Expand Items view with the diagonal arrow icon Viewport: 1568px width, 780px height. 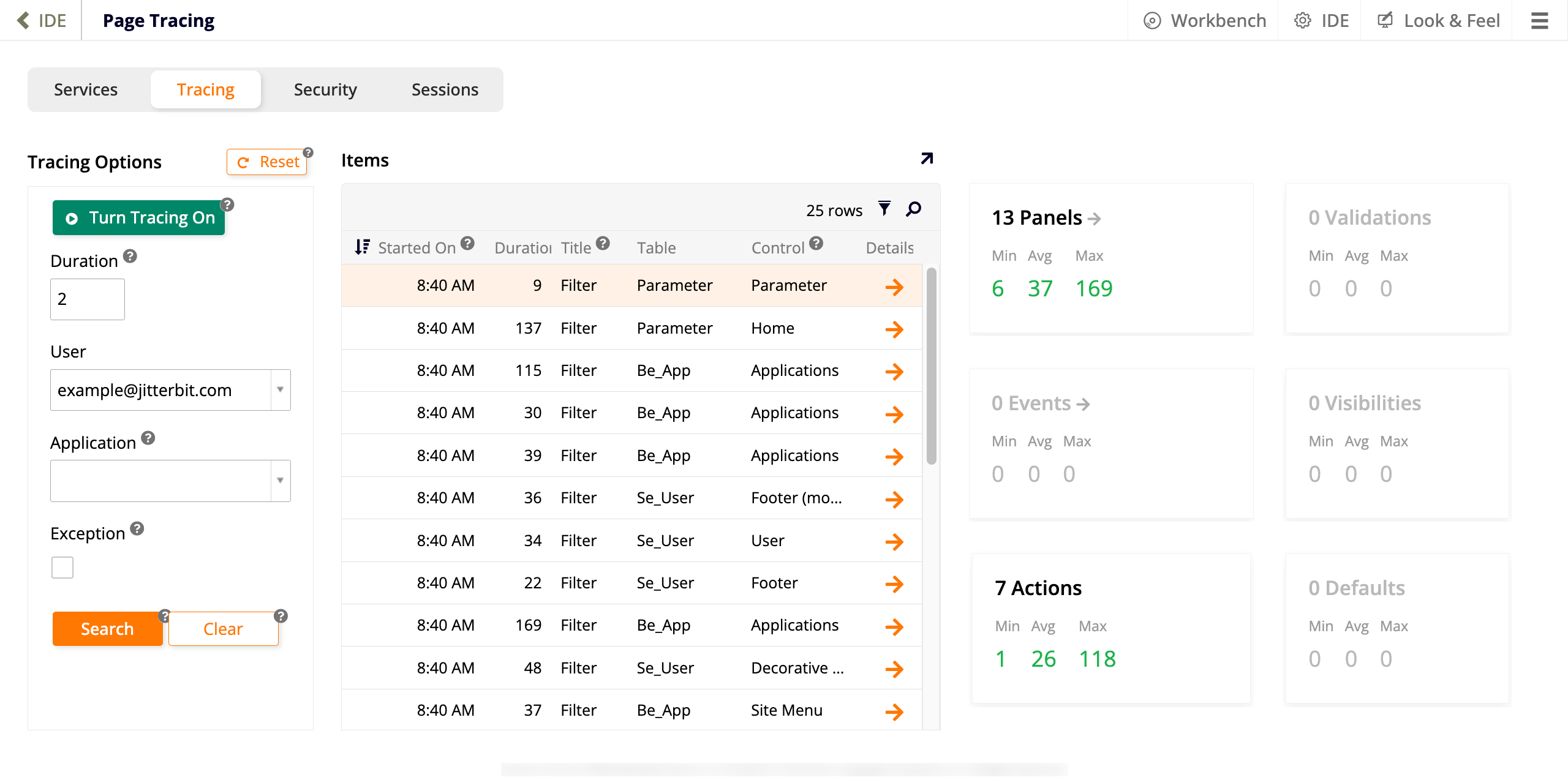pyautogui.click(x=926, y=158)
